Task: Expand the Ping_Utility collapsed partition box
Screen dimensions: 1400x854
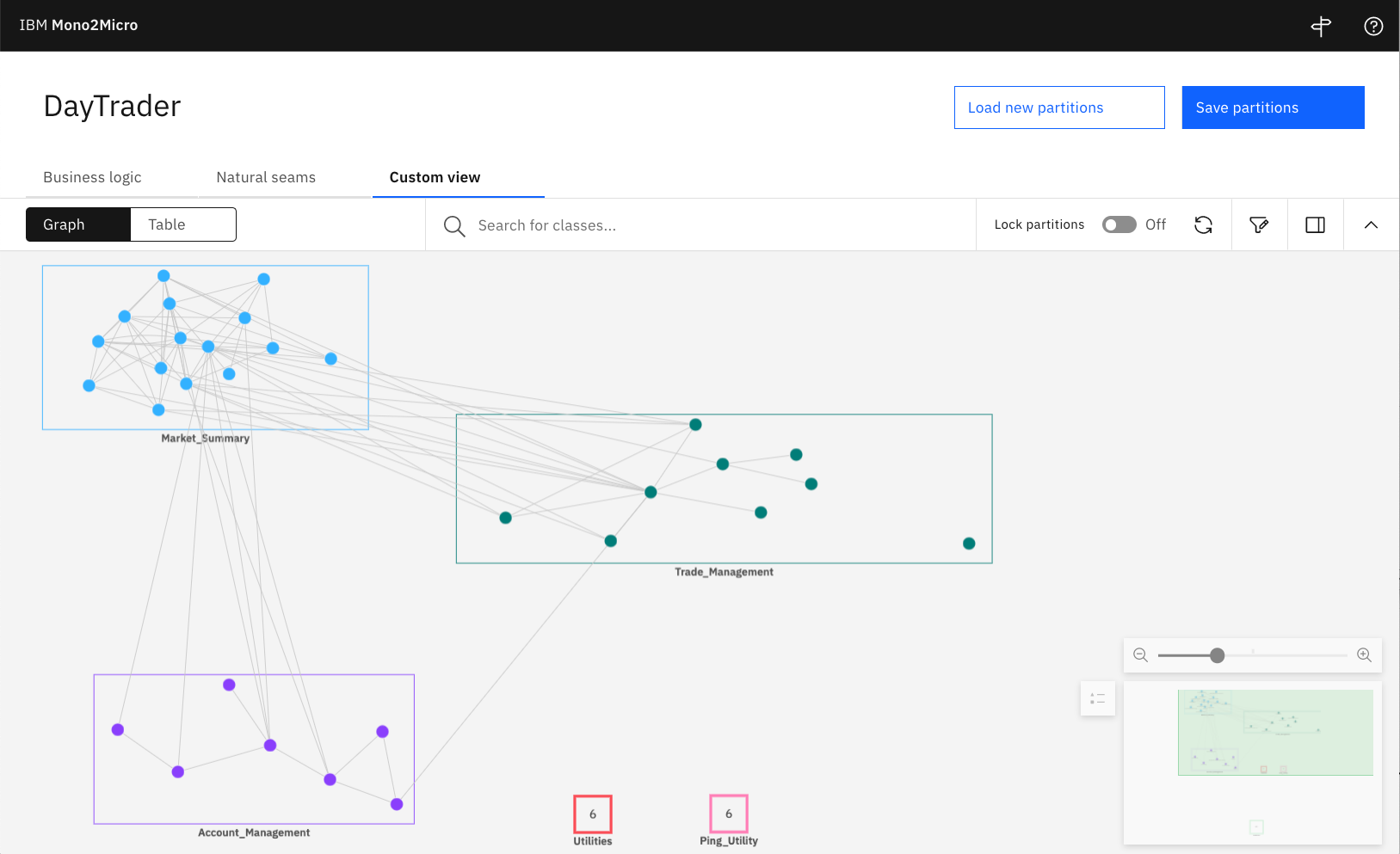Action: pyautogui.click(x=729, y=814)
